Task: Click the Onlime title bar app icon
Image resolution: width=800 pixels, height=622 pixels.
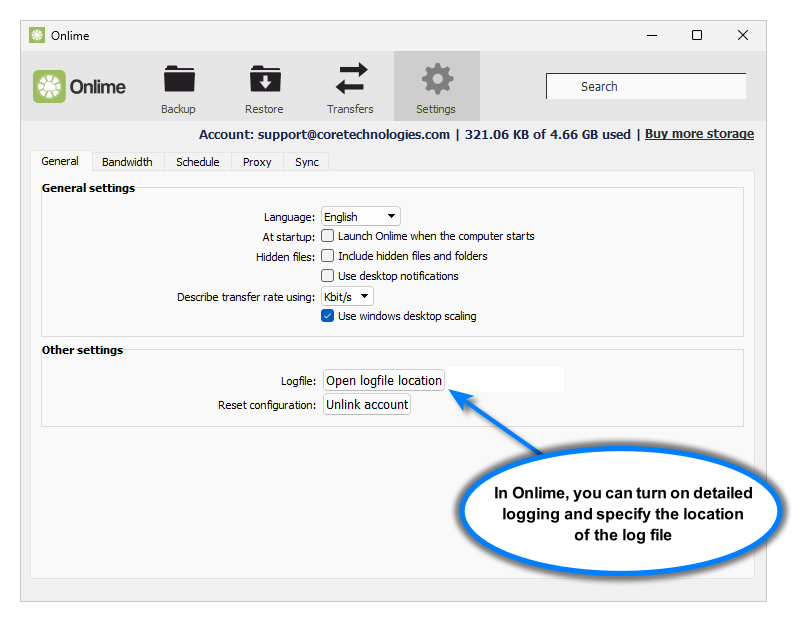Action: coord(37,35)
